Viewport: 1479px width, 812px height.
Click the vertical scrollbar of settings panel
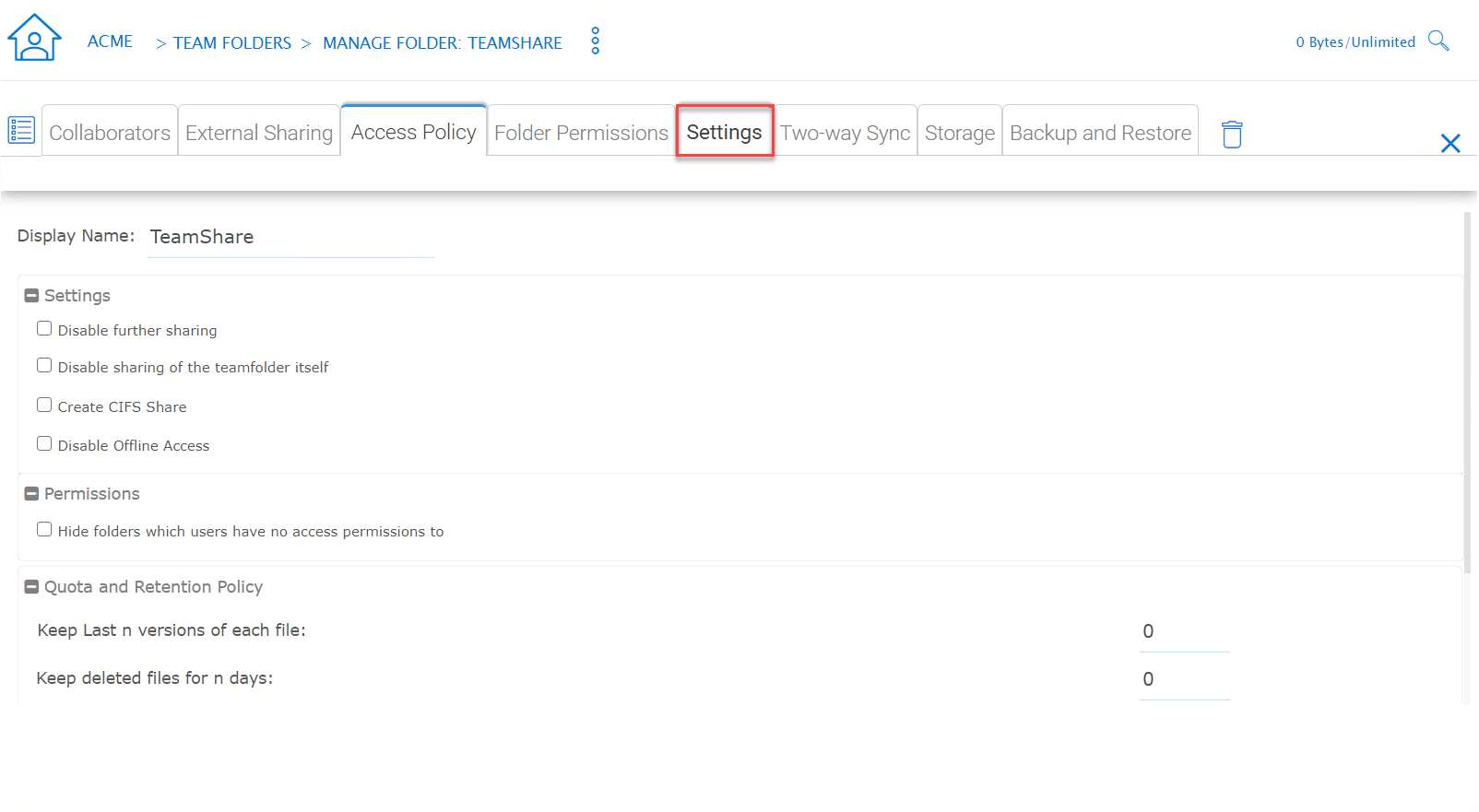[x=1468, y=392]
